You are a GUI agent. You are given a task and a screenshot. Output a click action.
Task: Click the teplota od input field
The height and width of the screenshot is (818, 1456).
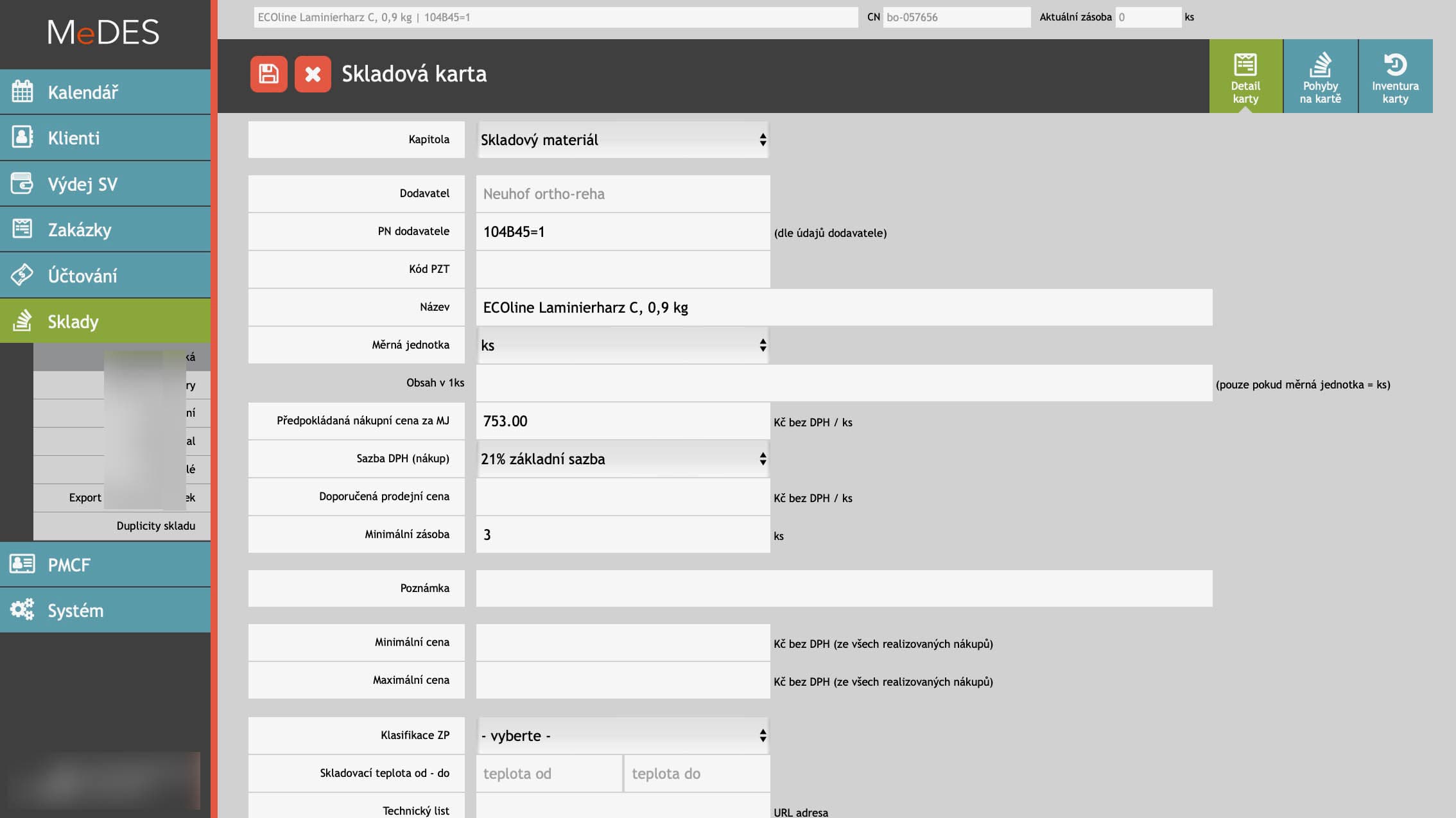548,774
